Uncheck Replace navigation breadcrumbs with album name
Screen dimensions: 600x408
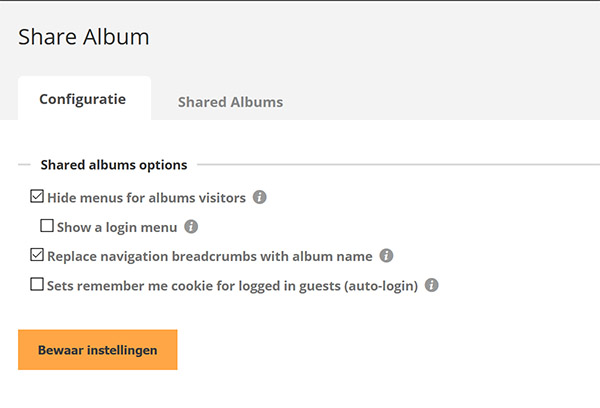37,255
